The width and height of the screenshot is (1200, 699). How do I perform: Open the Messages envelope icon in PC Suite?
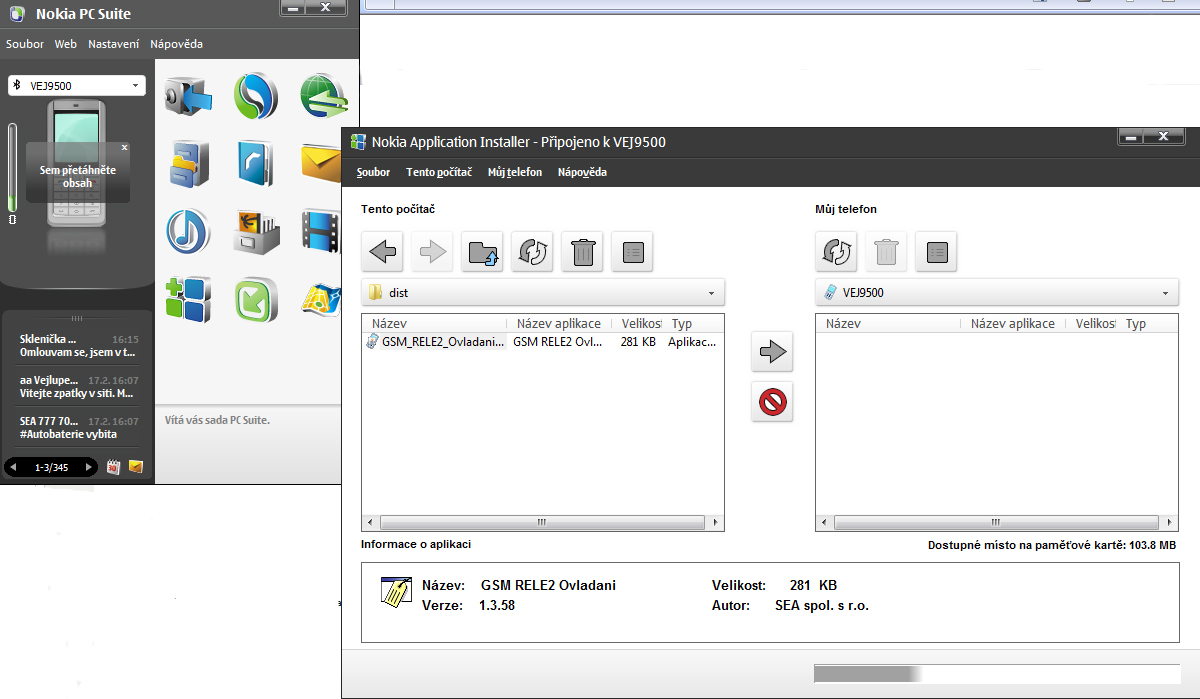point(323,162)
